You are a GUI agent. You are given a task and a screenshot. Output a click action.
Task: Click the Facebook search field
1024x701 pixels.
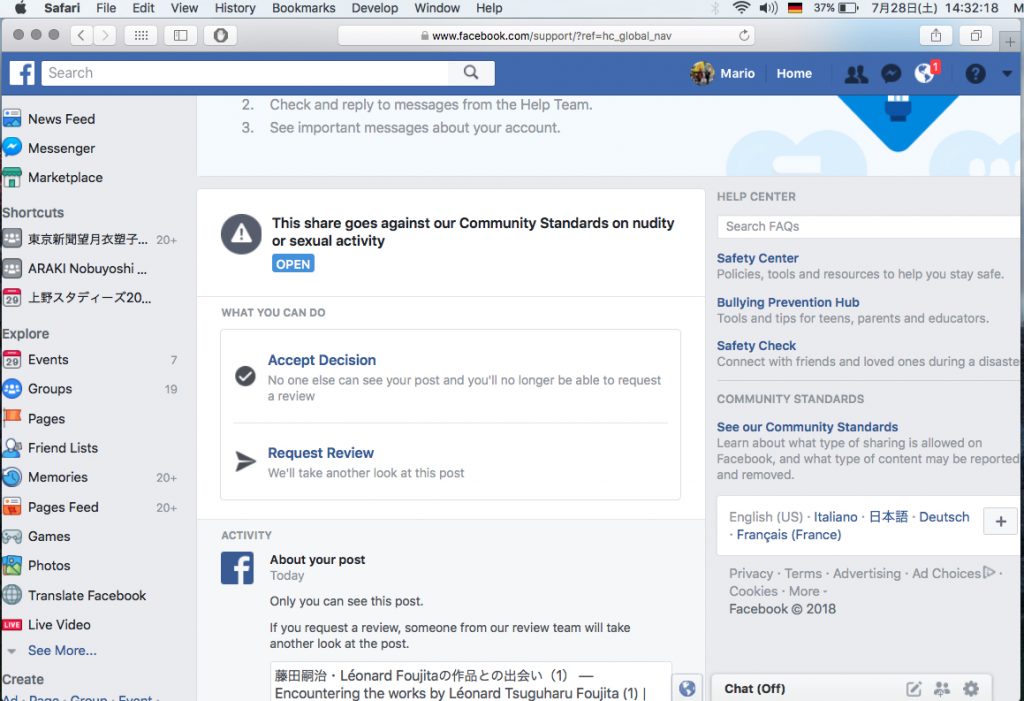(x=245, y=73)
